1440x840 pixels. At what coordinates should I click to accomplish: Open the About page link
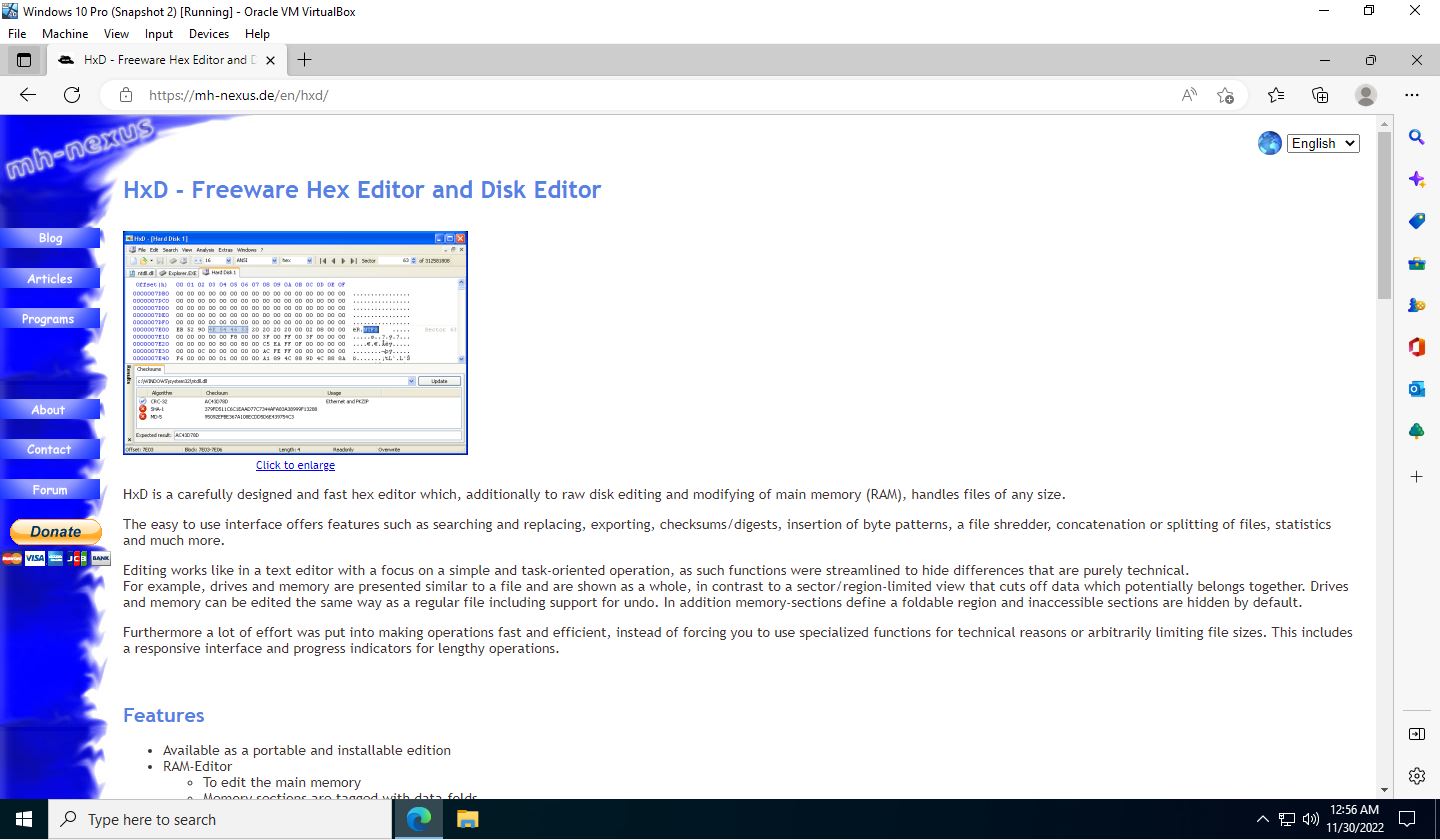point(50,410)
